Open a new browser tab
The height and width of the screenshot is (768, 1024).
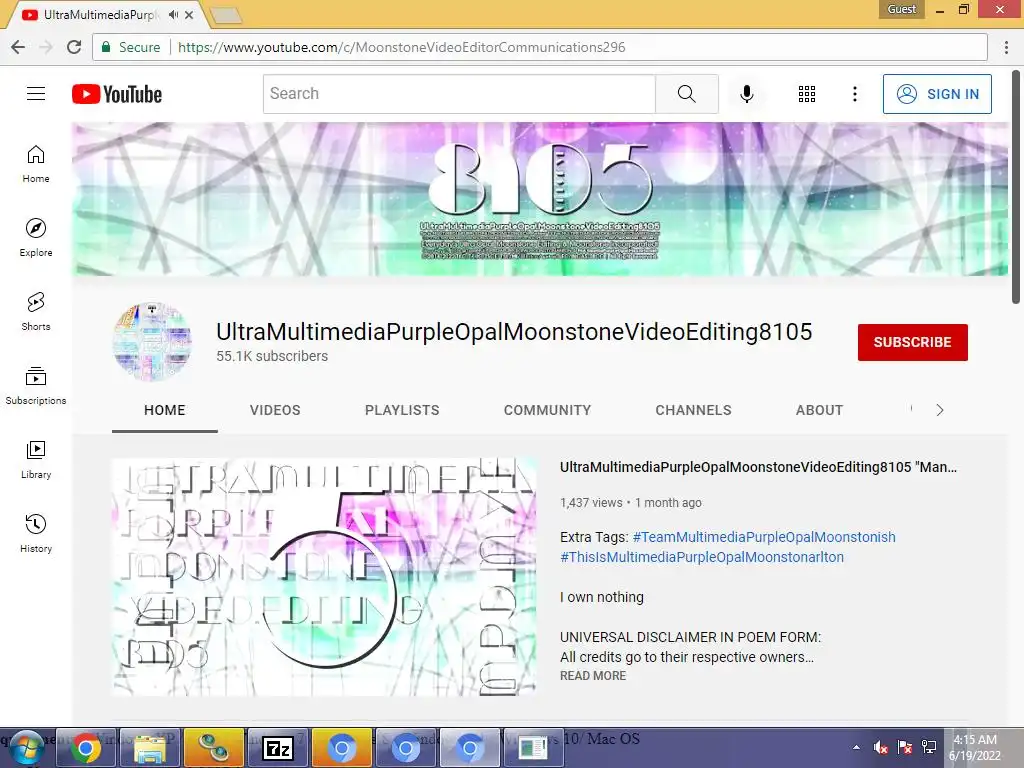(227, 15)
